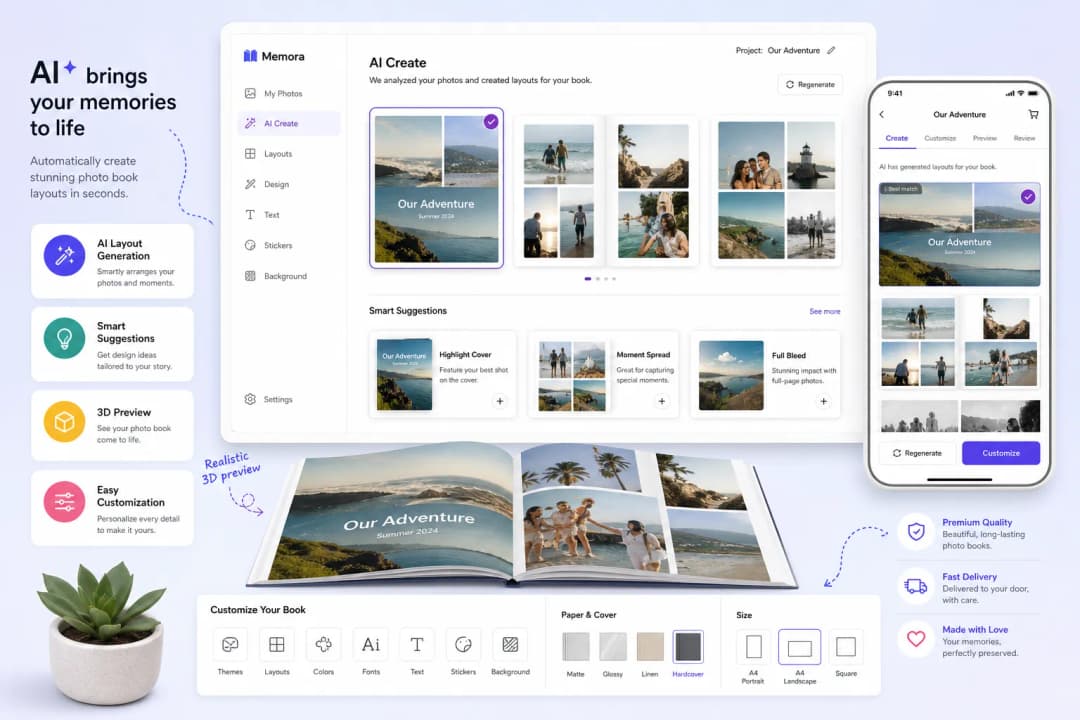Go back in the phone app
This screenshot has height=720, width=1080.
(882, 114)
